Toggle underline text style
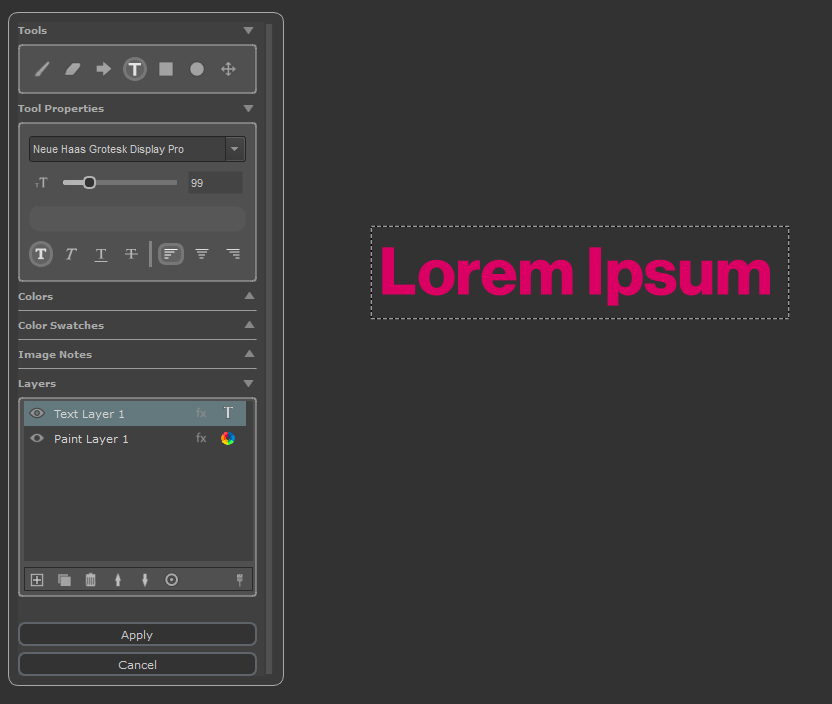Screen dimensions: 832x704 pyautogui.click(x=101, y=254)
